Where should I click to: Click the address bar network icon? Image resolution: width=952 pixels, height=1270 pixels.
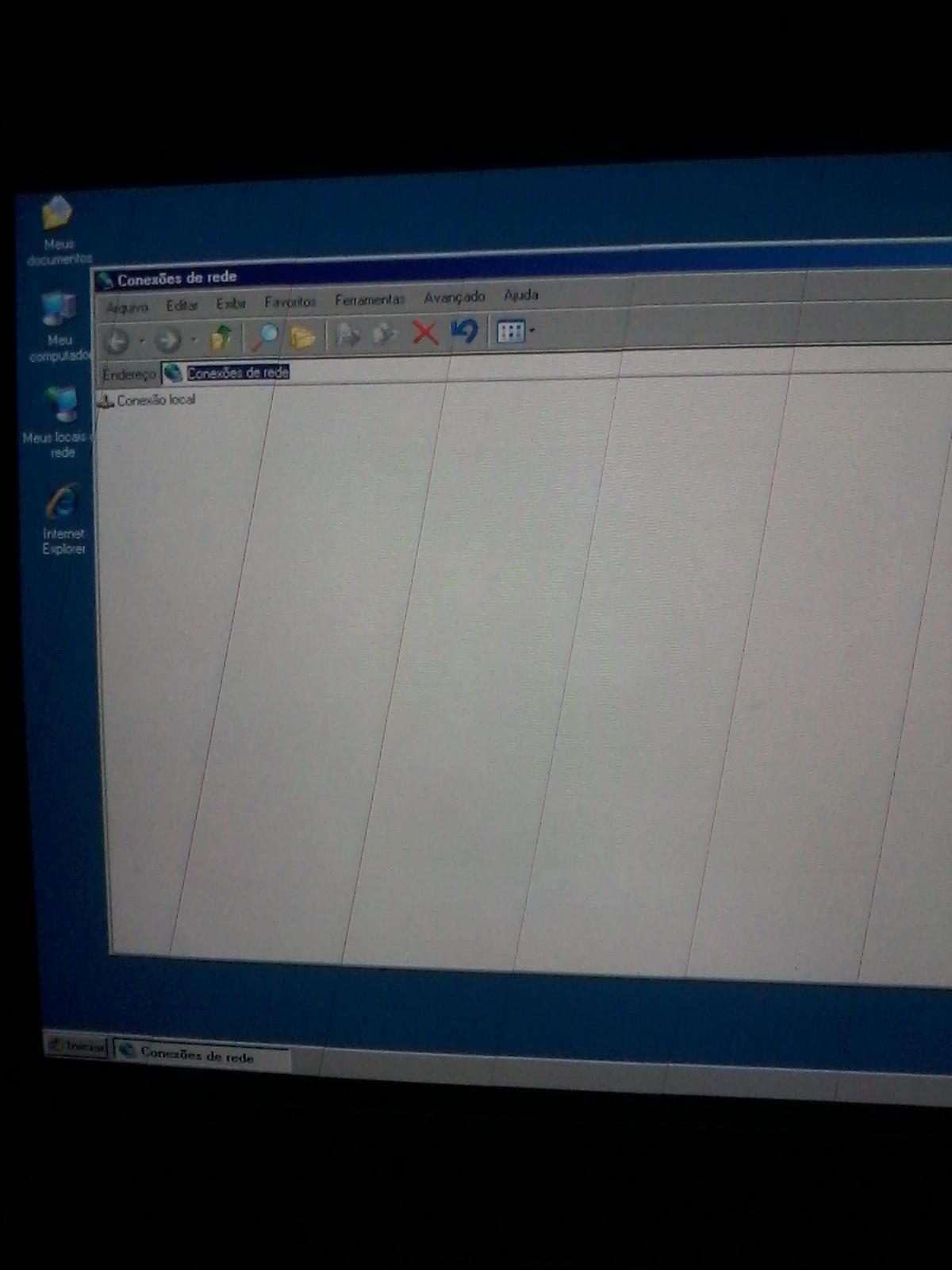pos(173,373)
